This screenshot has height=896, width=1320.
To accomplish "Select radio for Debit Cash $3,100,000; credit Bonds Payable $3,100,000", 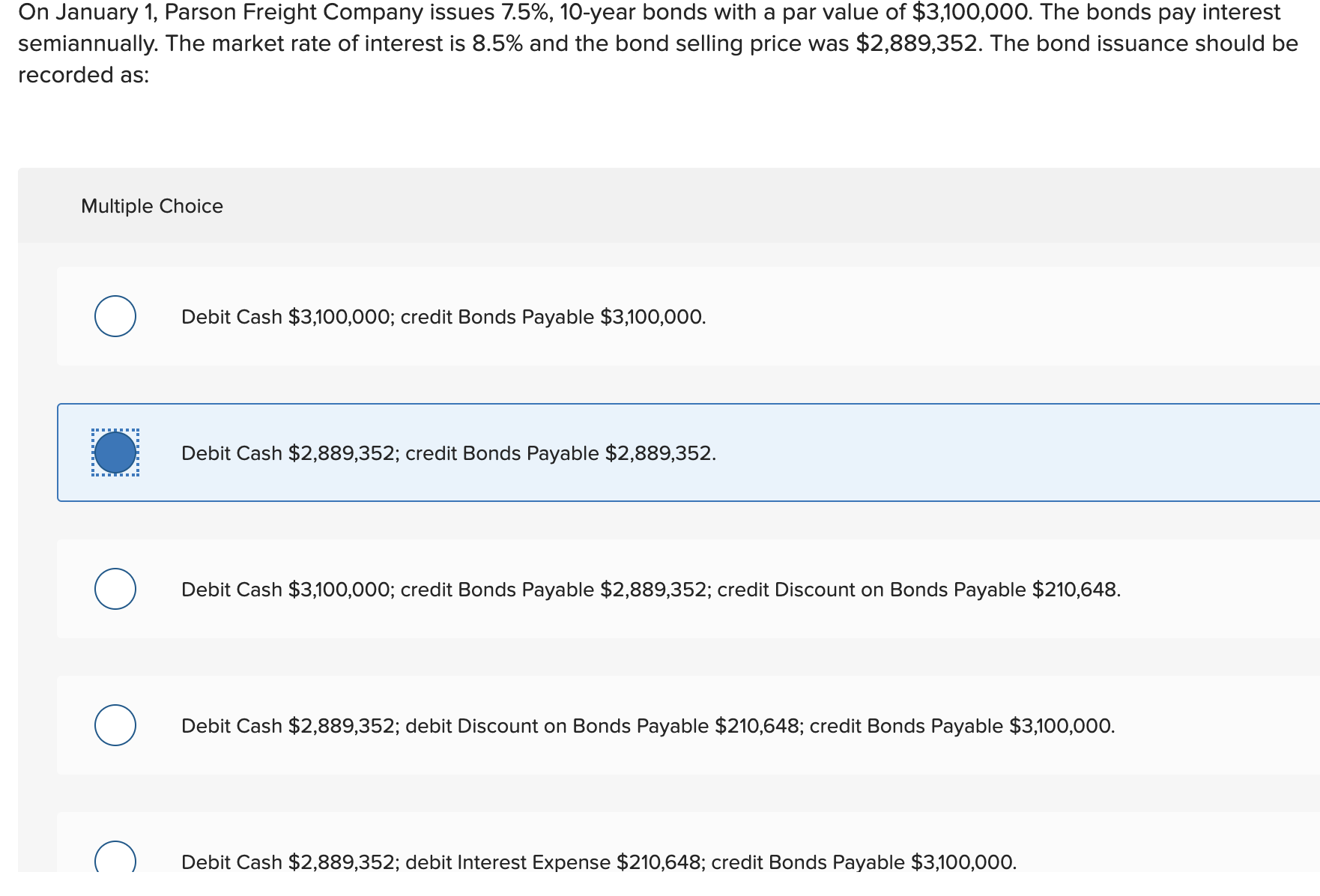I will (x=115, y=316).
